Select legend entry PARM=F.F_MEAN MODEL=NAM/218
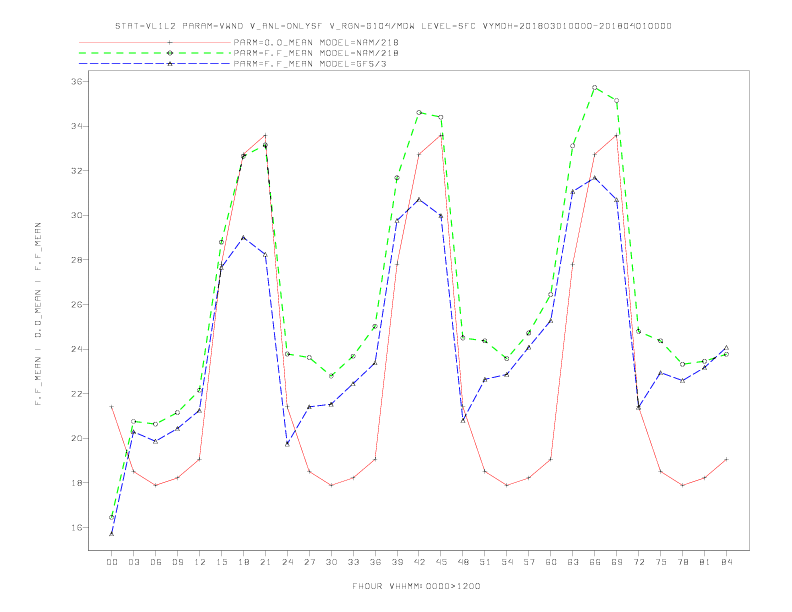792x612 pixels. coord(316,53)
